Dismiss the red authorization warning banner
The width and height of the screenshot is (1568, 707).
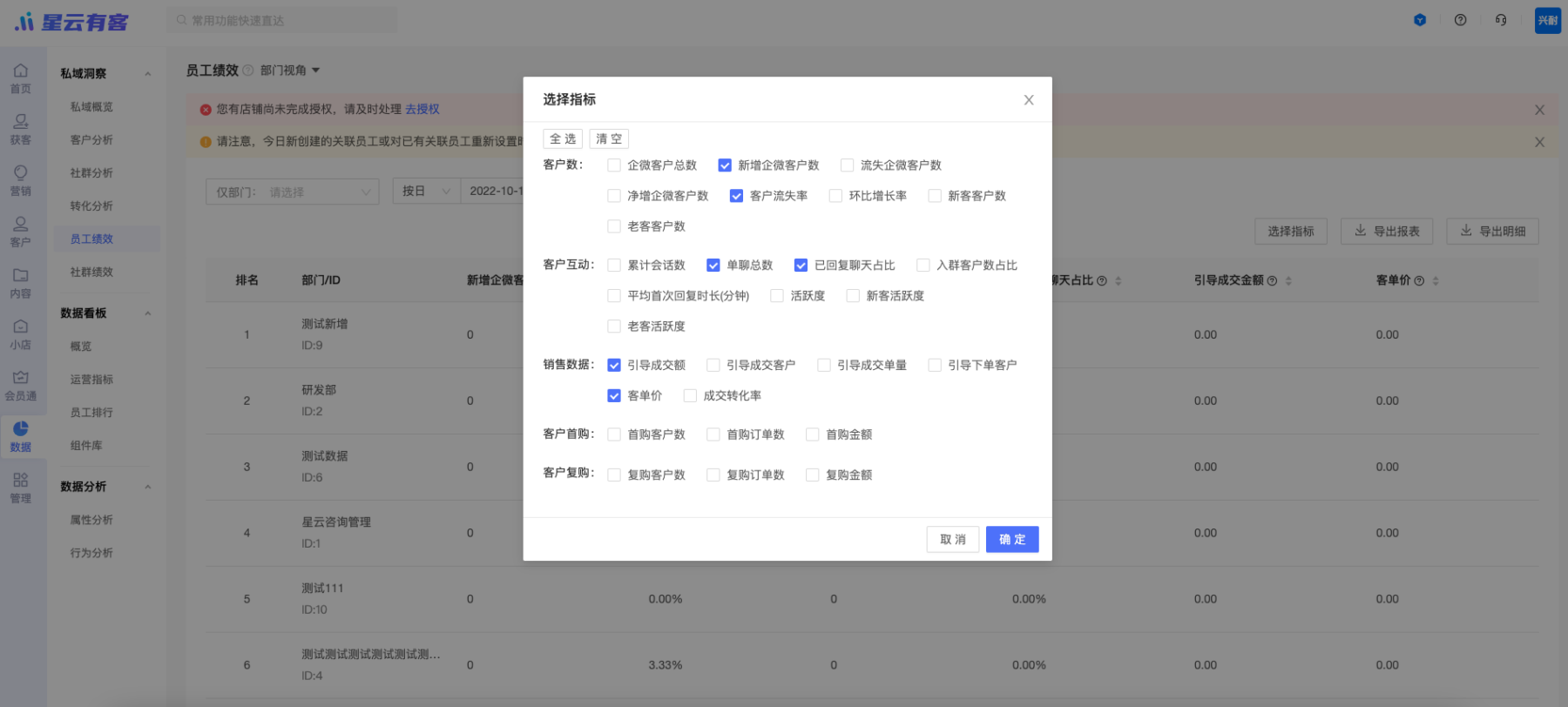click(x=1540, y=110)
